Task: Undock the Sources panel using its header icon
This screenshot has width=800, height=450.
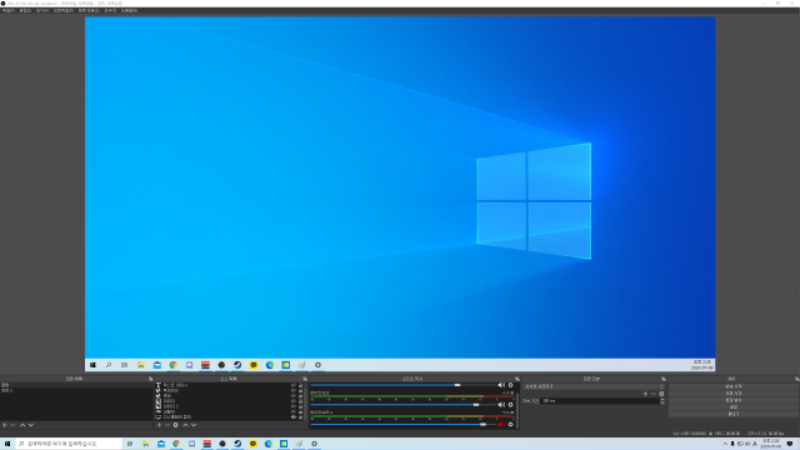Action: point(305,379)
